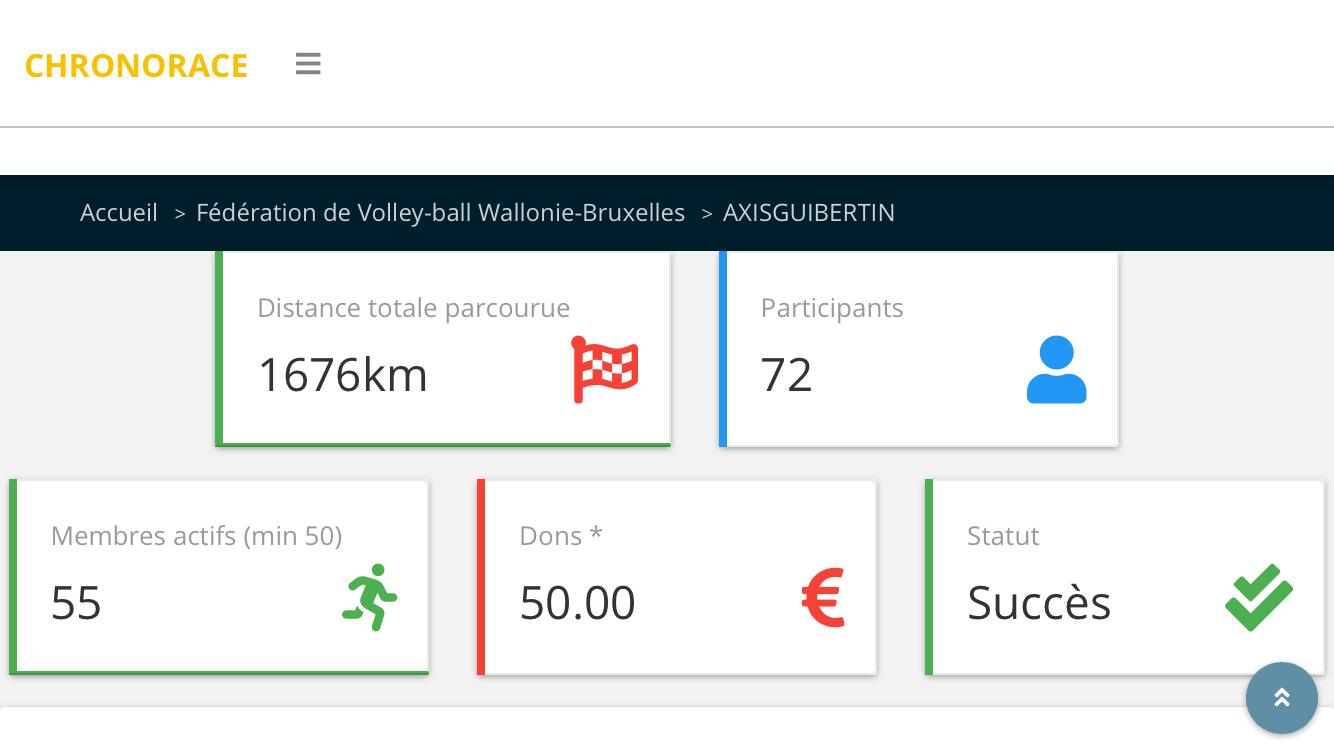Navigate to Accueil breadcrumb

pyautogui.click(x=119, y=213)
